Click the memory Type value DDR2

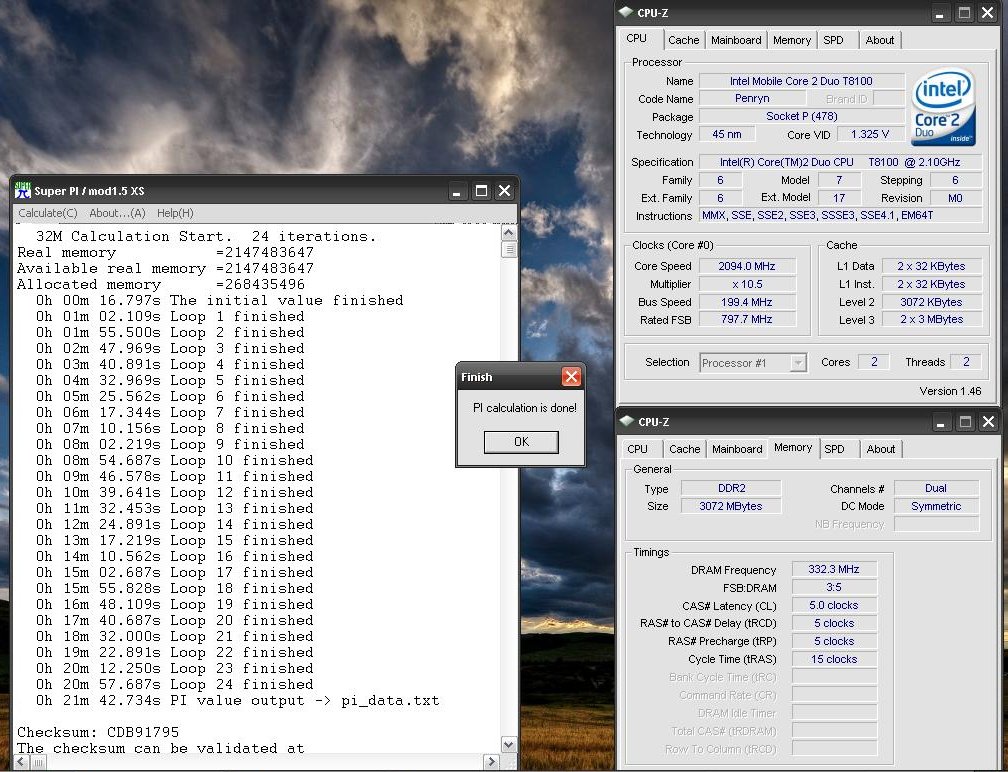[x=731, y=488]
